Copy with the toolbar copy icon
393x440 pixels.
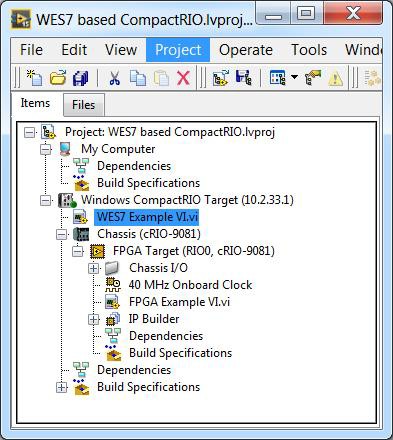[x=138, y=78]
